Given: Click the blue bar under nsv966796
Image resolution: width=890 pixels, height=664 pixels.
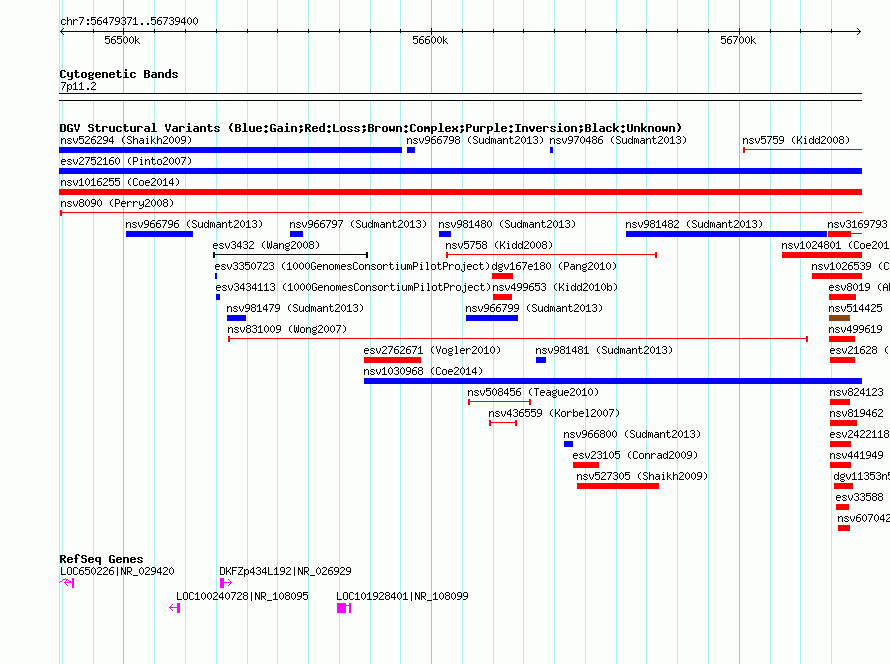Looking at the screenshot, I should (159, 234).
